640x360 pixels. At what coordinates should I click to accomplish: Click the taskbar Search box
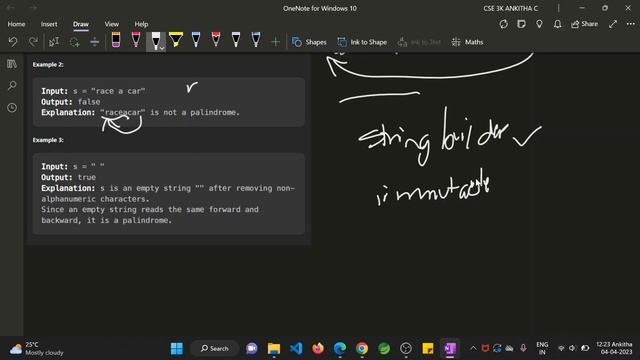(215, 349)
